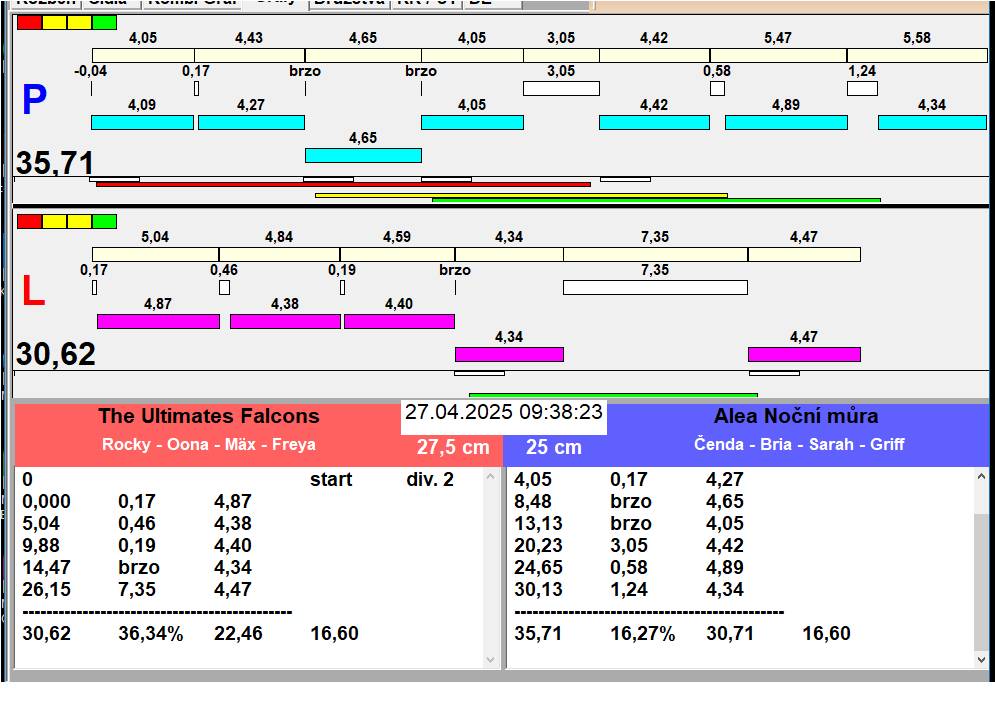Click the yellow 4,84 split segment

coord(279,255)
